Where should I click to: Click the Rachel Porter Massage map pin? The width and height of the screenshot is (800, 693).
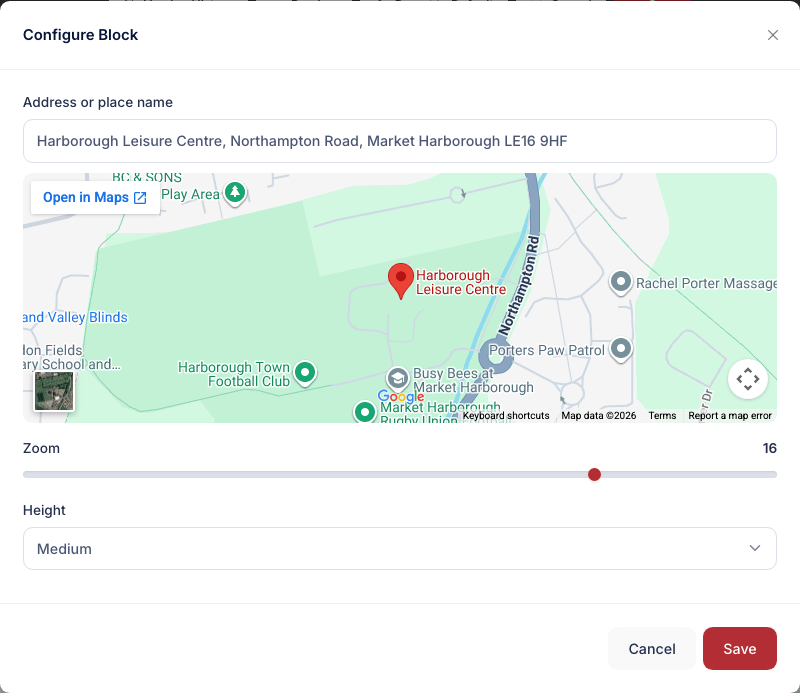(x=621, y=282)
